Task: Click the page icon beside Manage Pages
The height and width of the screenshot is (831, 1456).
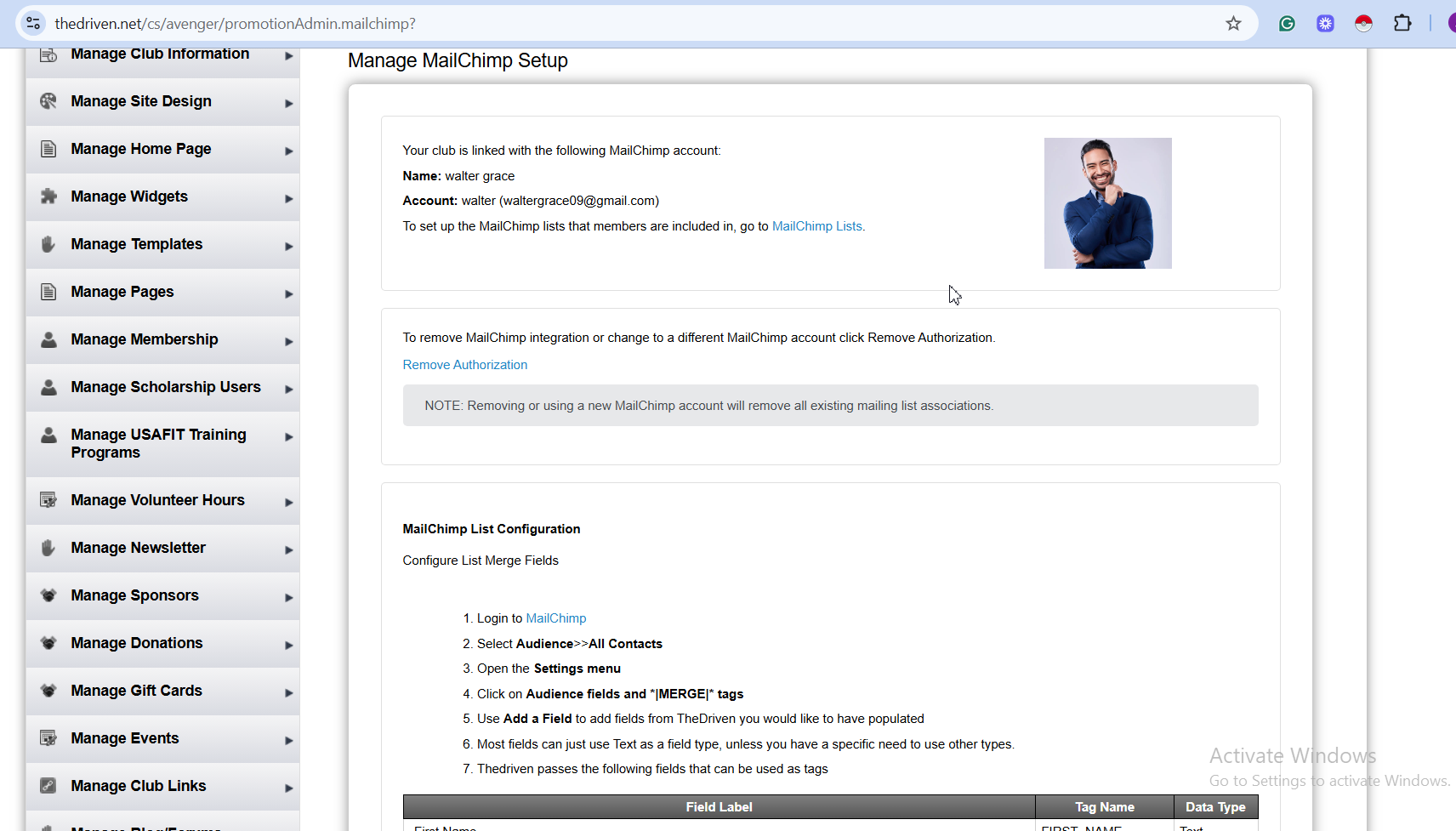Action: pyautogui.click(x=48, y=292)
